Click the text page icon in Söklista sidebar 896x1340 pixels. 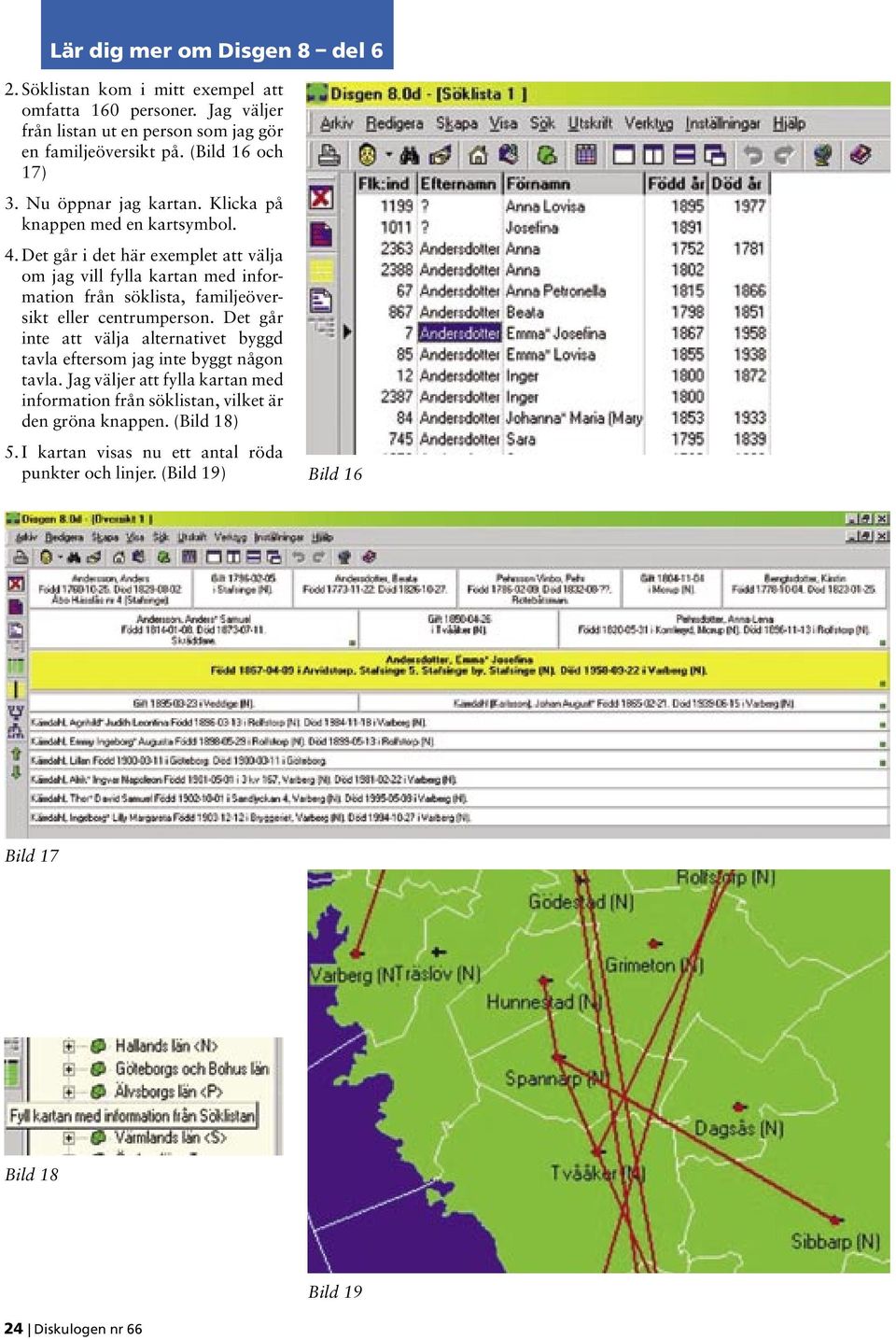pyautogui.click(x=321, y=301)
